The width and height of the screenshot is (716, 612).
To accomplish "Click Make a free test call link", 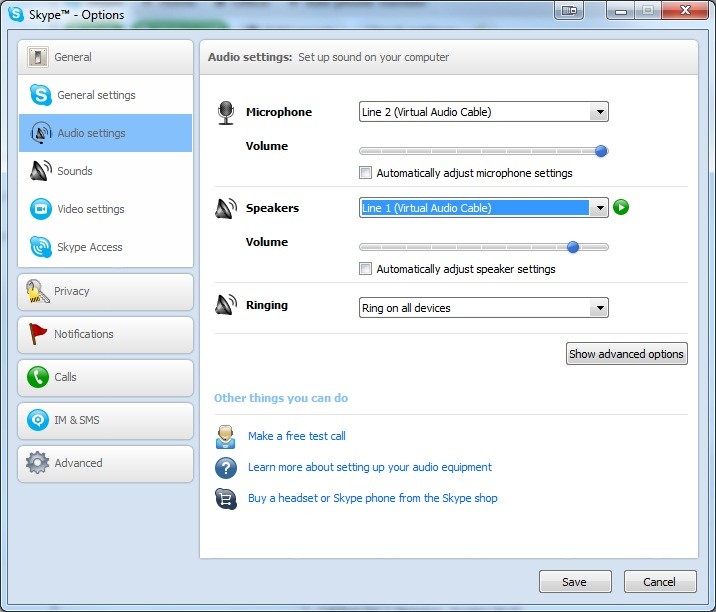I will point(297,436).
